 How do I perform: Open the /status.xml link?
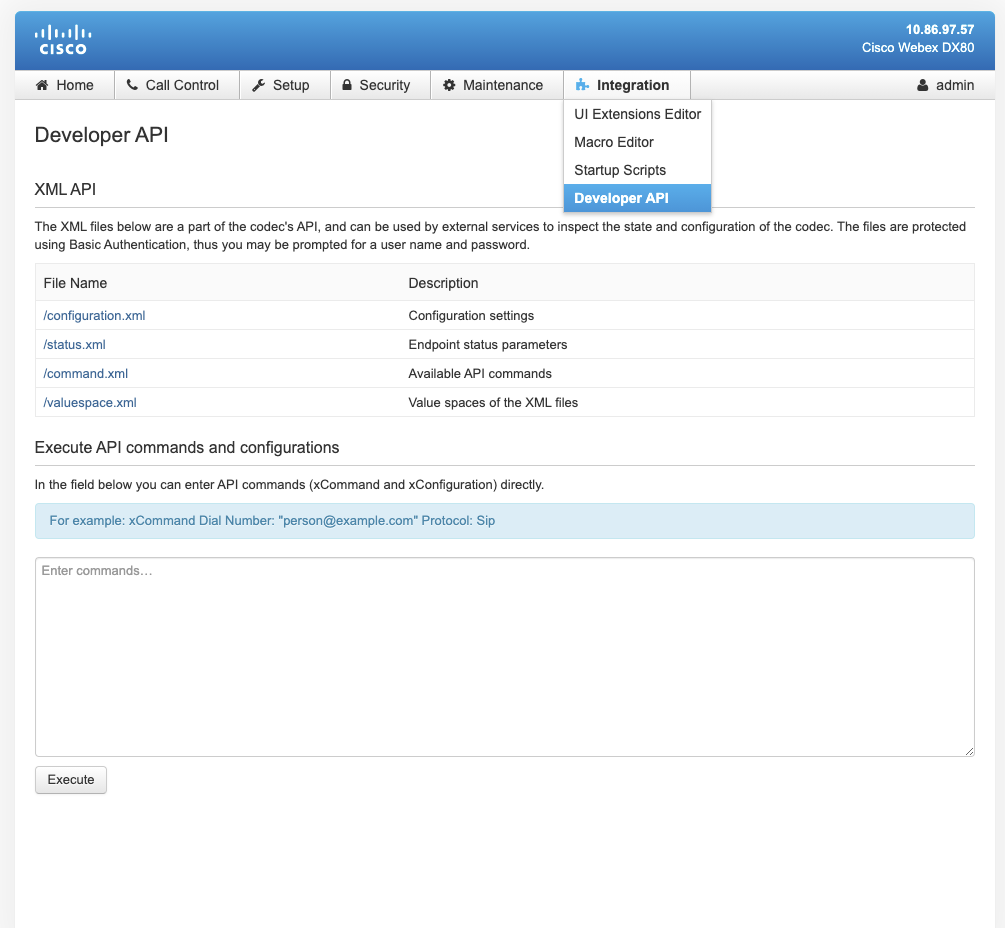[x=74, y=345]
